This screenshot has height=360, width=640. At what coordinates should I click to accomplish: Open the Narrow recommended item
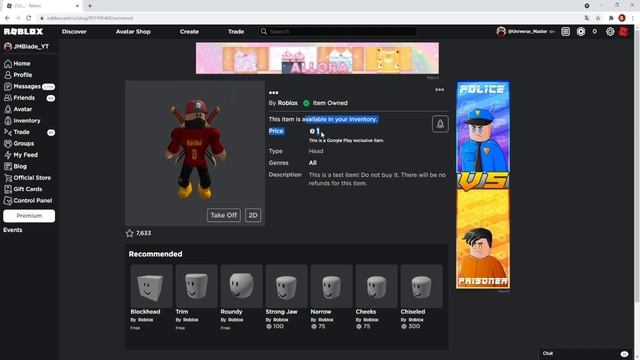pyautogui.click(x=331, y=298)
